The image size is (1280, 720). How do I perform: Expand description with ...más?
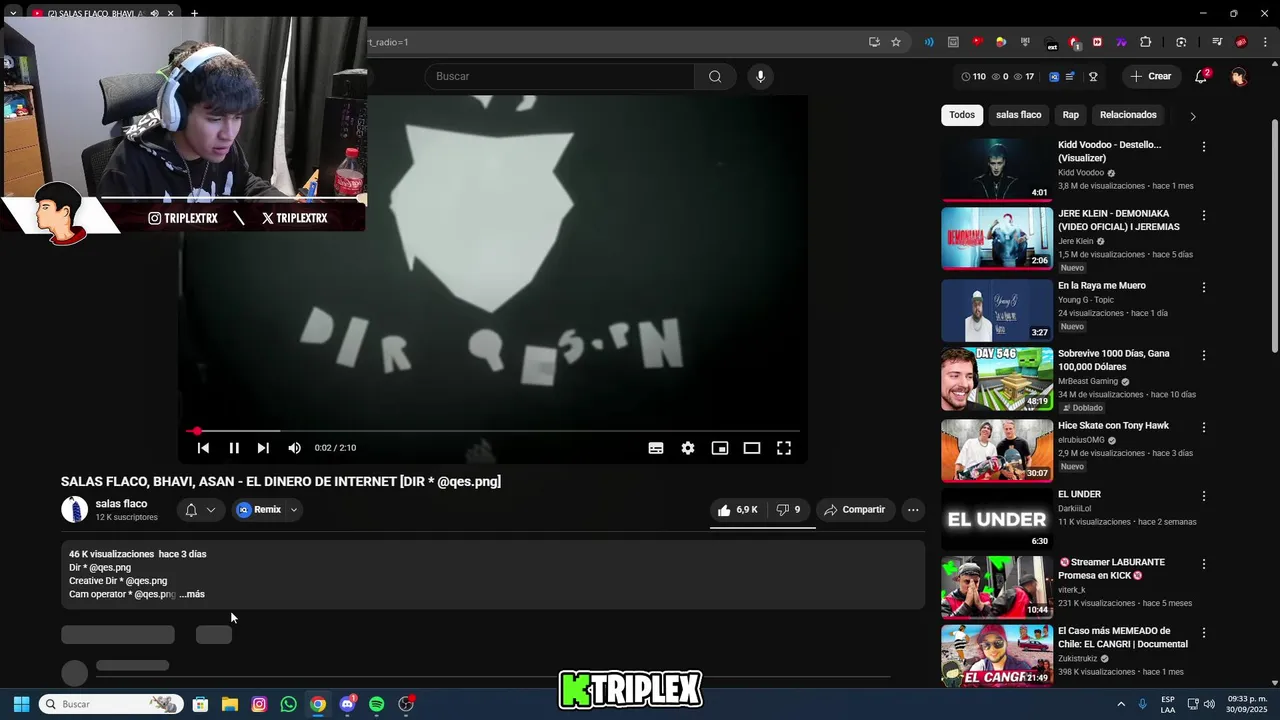[192, 594]
